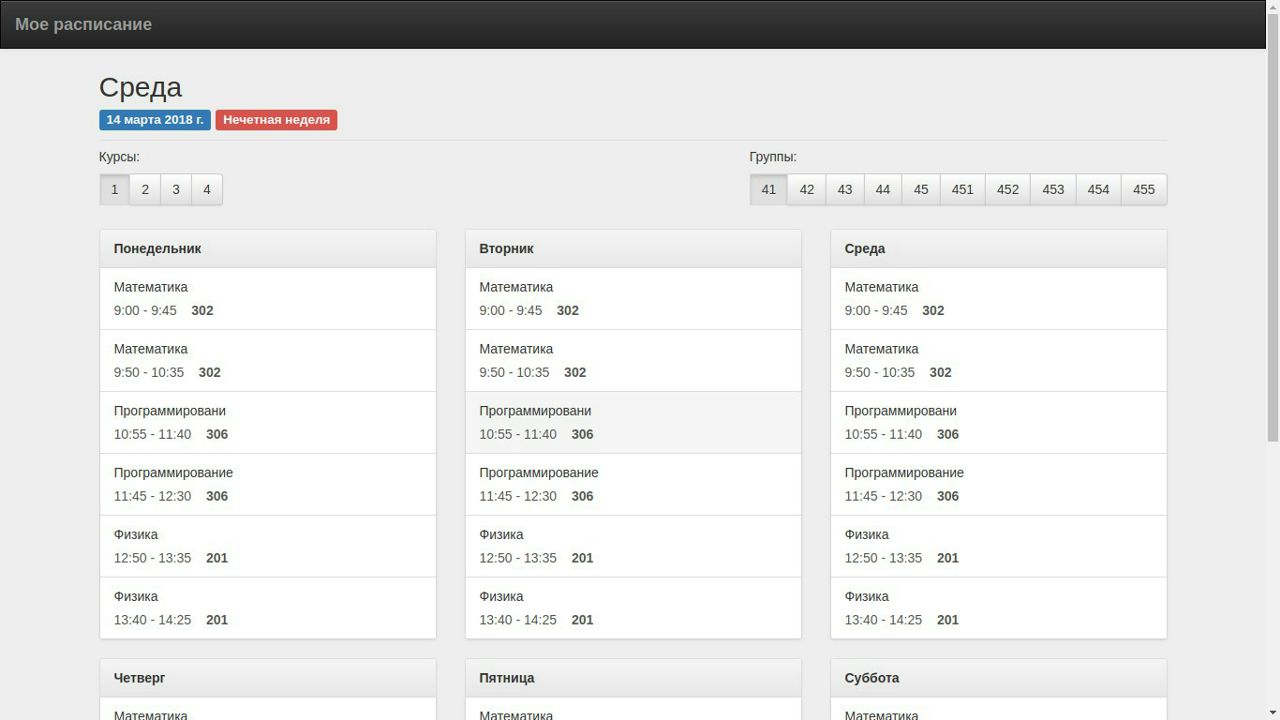Image resolution: width=1280 pixels, height=720 pixels.
Task: Click the "14 марта 2018 г." date badge
Action: pyautogui.click(x=155, y=120)
